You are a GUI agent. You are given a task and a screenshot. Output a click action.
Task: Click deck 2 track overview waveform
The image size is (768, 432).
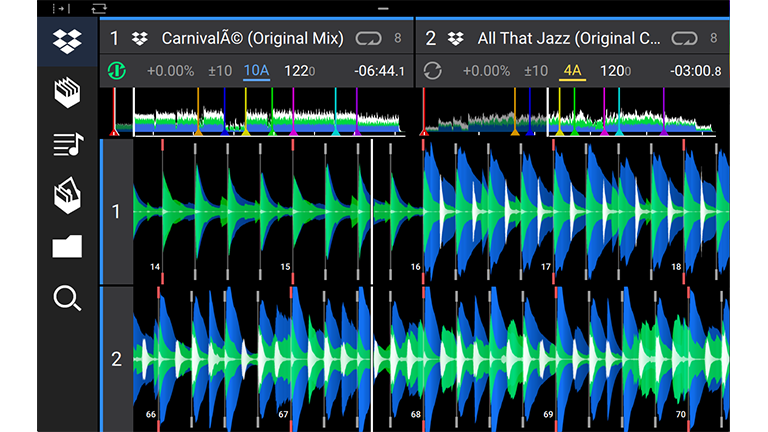568,113
